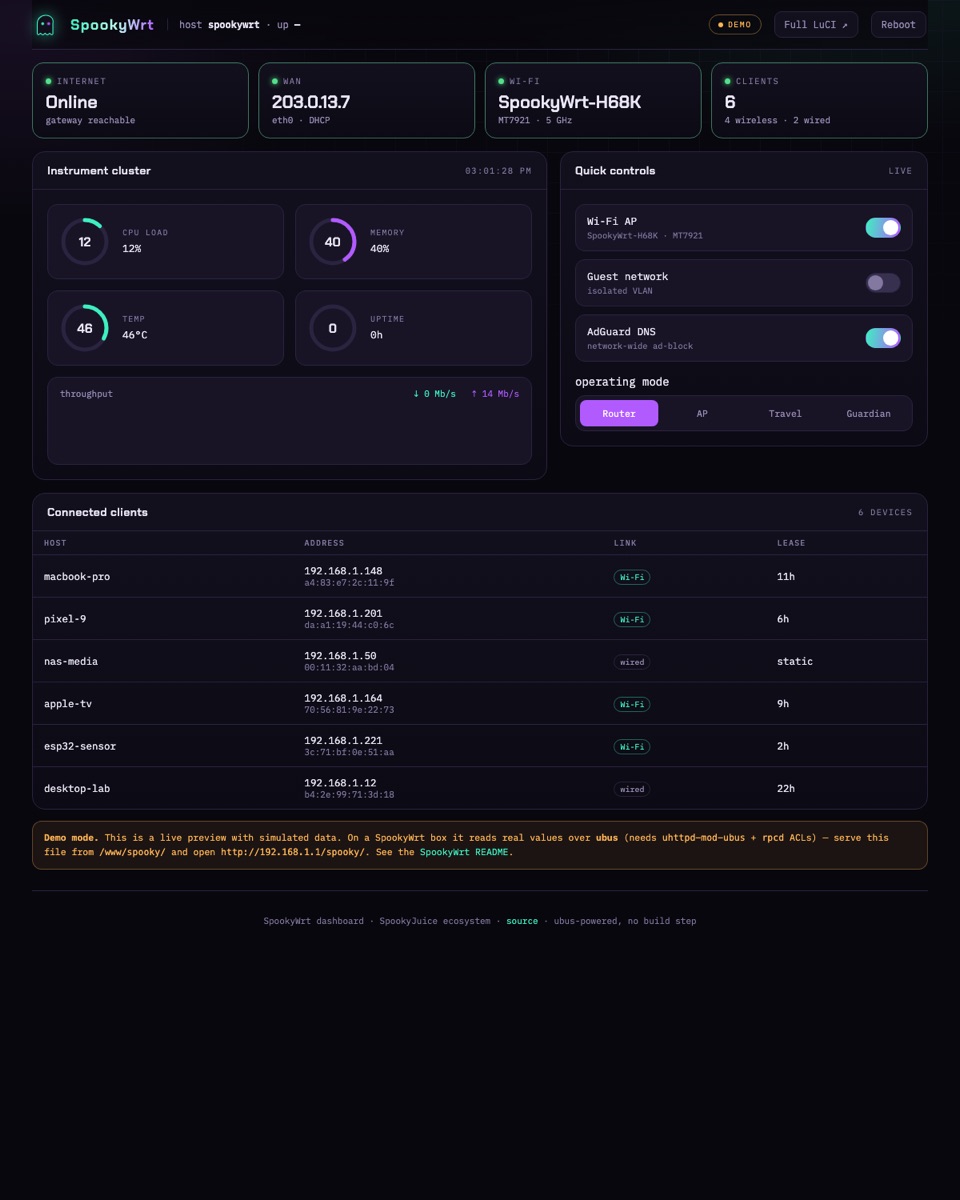
Task: Click the address 192.168.1.148
Action: [343, 571]
